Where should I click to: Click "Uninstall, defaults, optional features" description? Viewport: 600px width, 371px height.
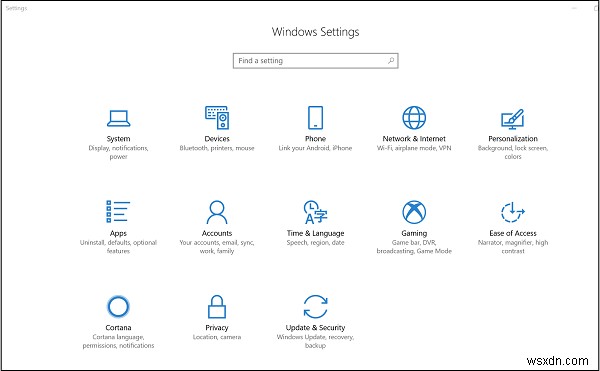click(118, 247)
